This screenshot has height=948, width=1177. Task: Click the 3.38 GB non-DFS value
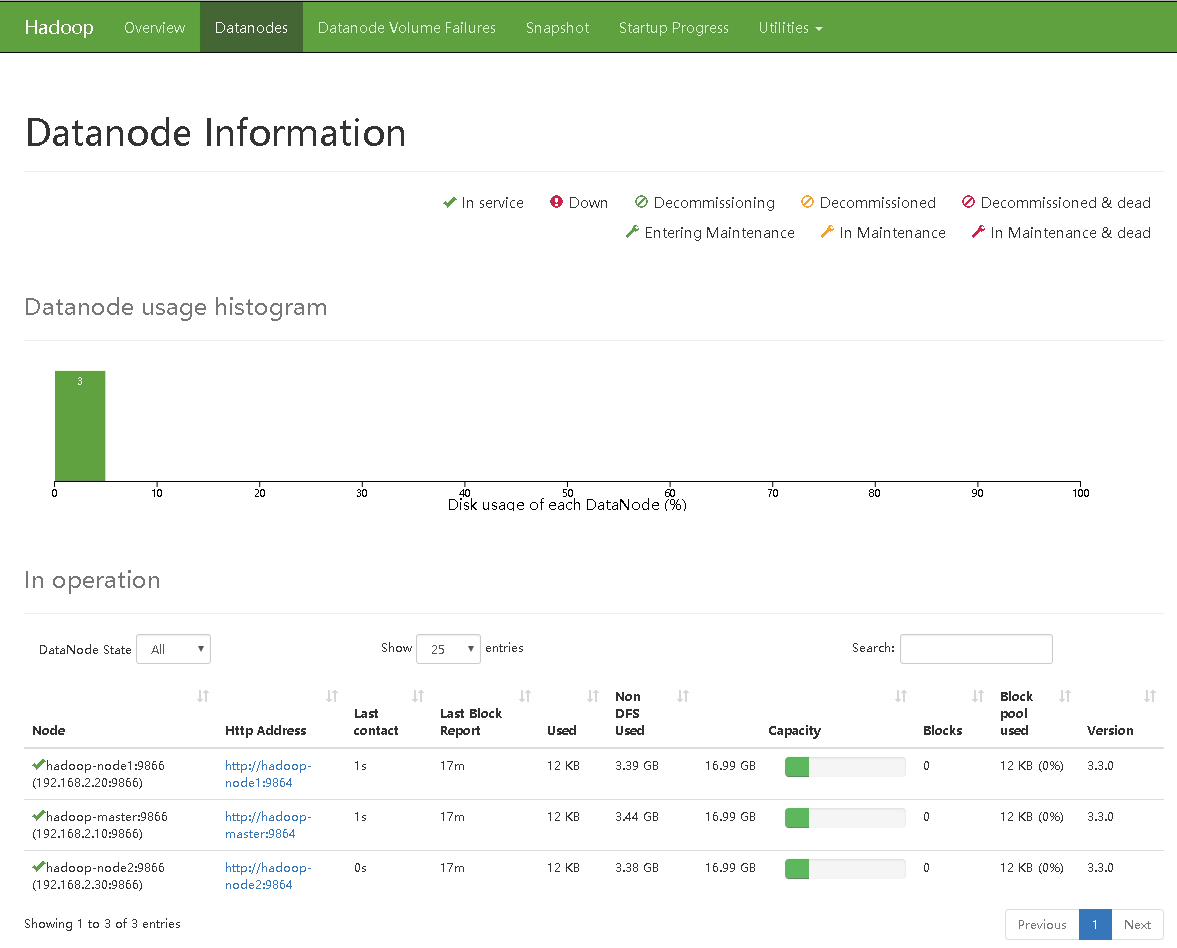(x=637, y=868)
